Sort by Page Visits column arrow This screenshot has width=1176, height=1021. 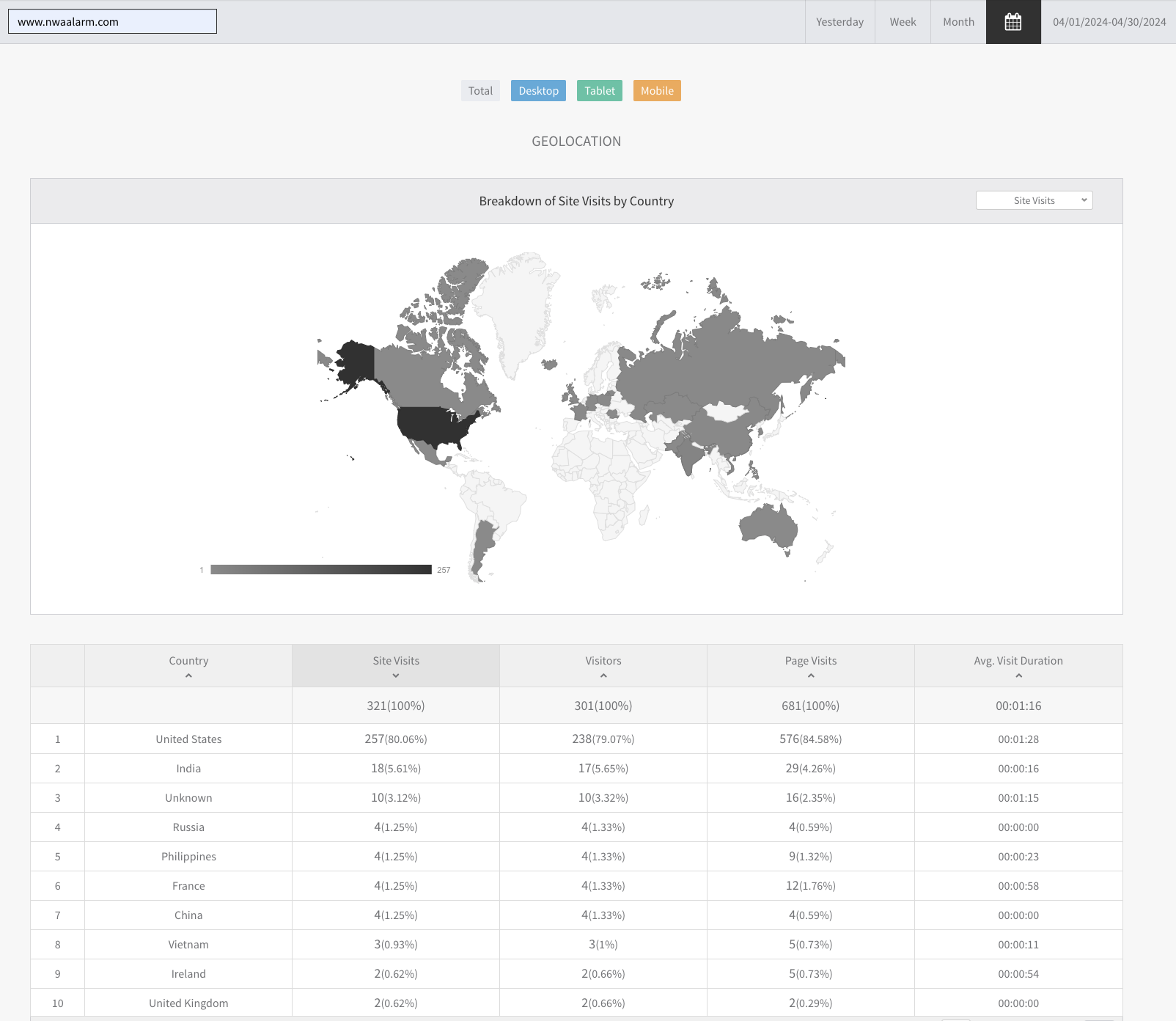(x=811, y=676)
